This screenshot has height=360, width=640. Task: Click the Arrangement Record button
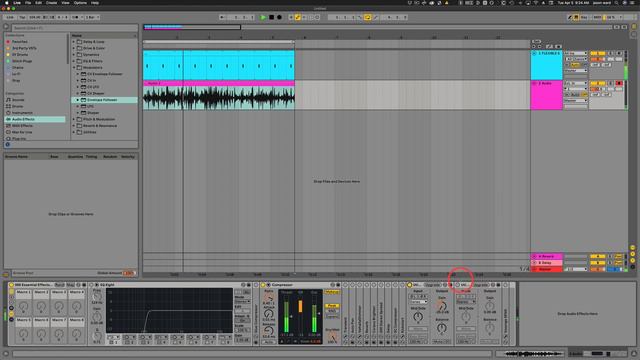coord(280,17)
